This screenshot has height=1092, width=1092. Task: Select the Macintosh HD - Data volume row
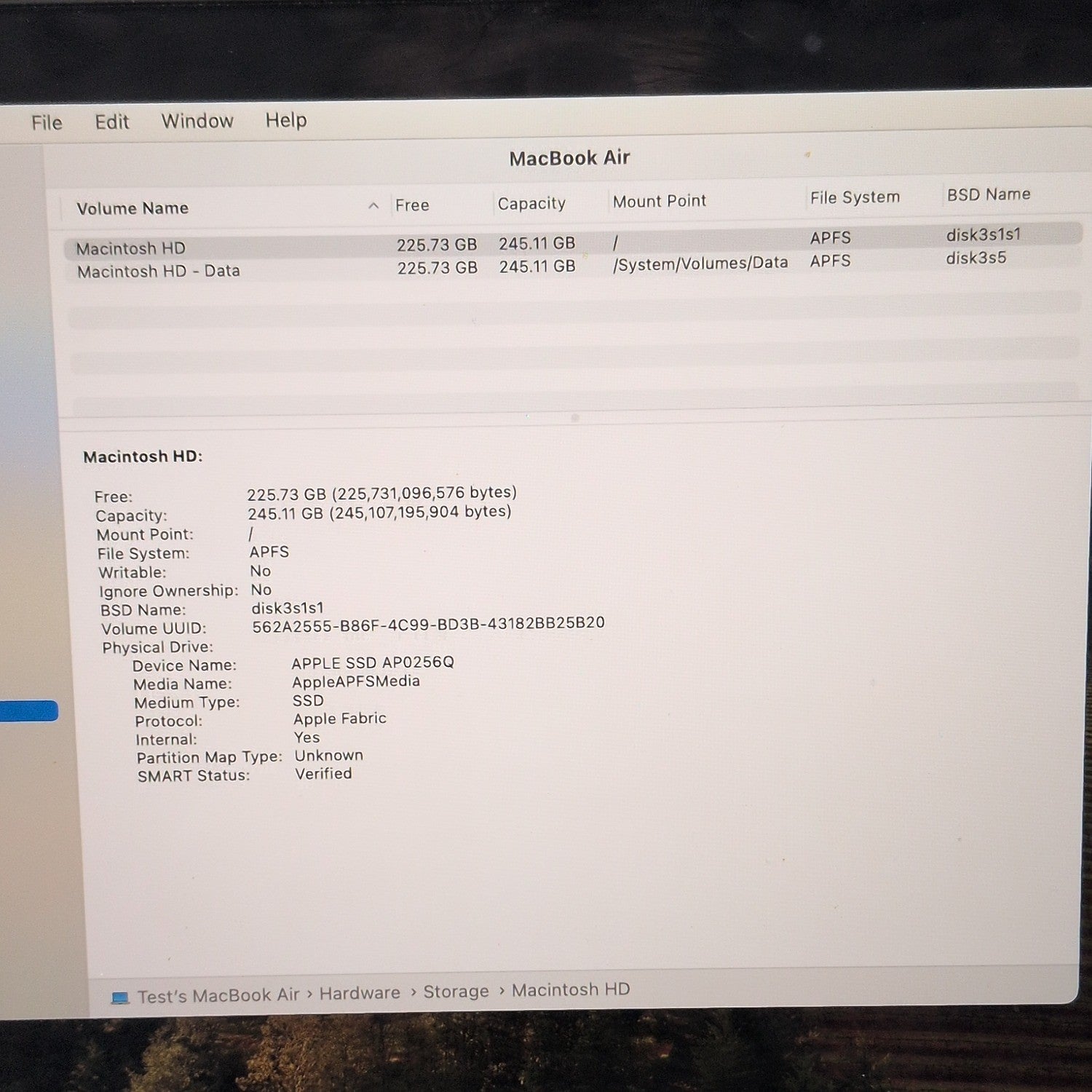tap(572, 266)
